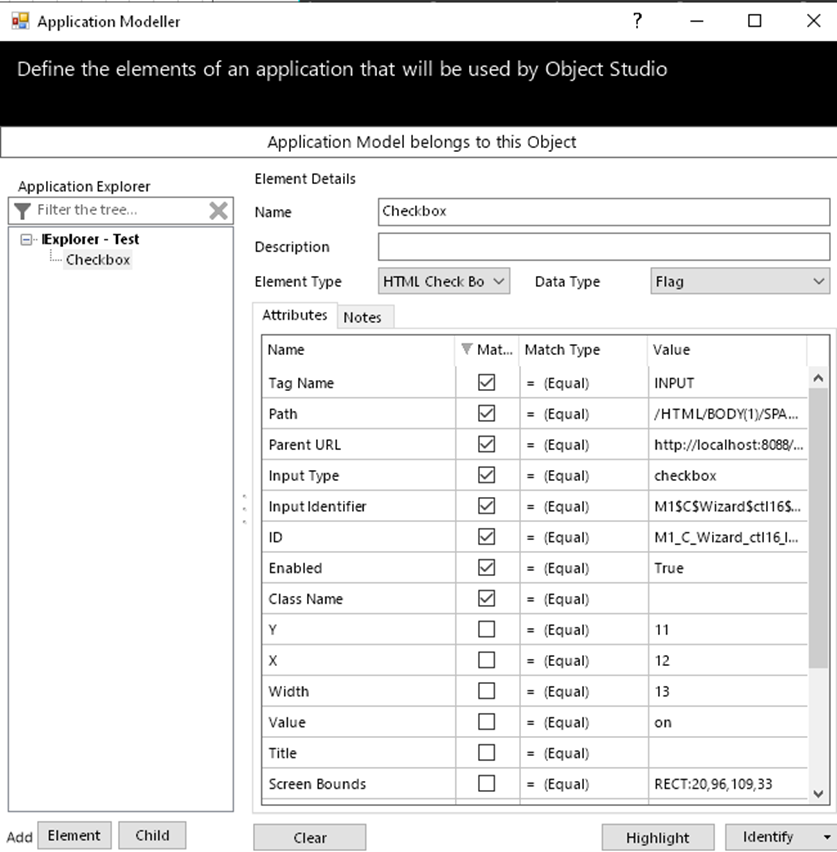Click the Path value starting /HTML/BODY(1)

(x=726, y=414)
